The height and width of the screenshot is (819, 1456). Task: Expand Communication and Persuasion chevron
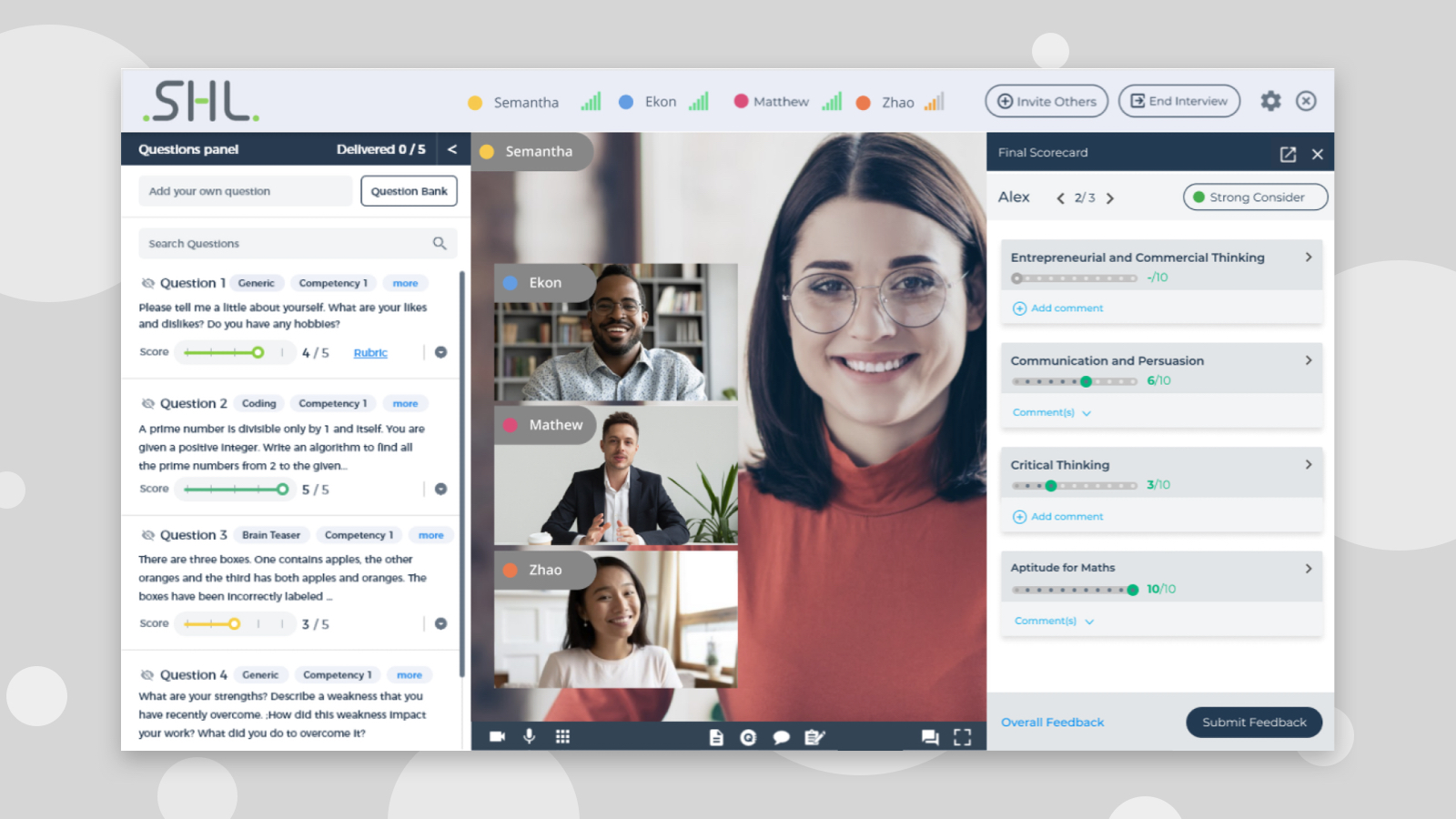pyautogui.click(x=1309, y=360)
